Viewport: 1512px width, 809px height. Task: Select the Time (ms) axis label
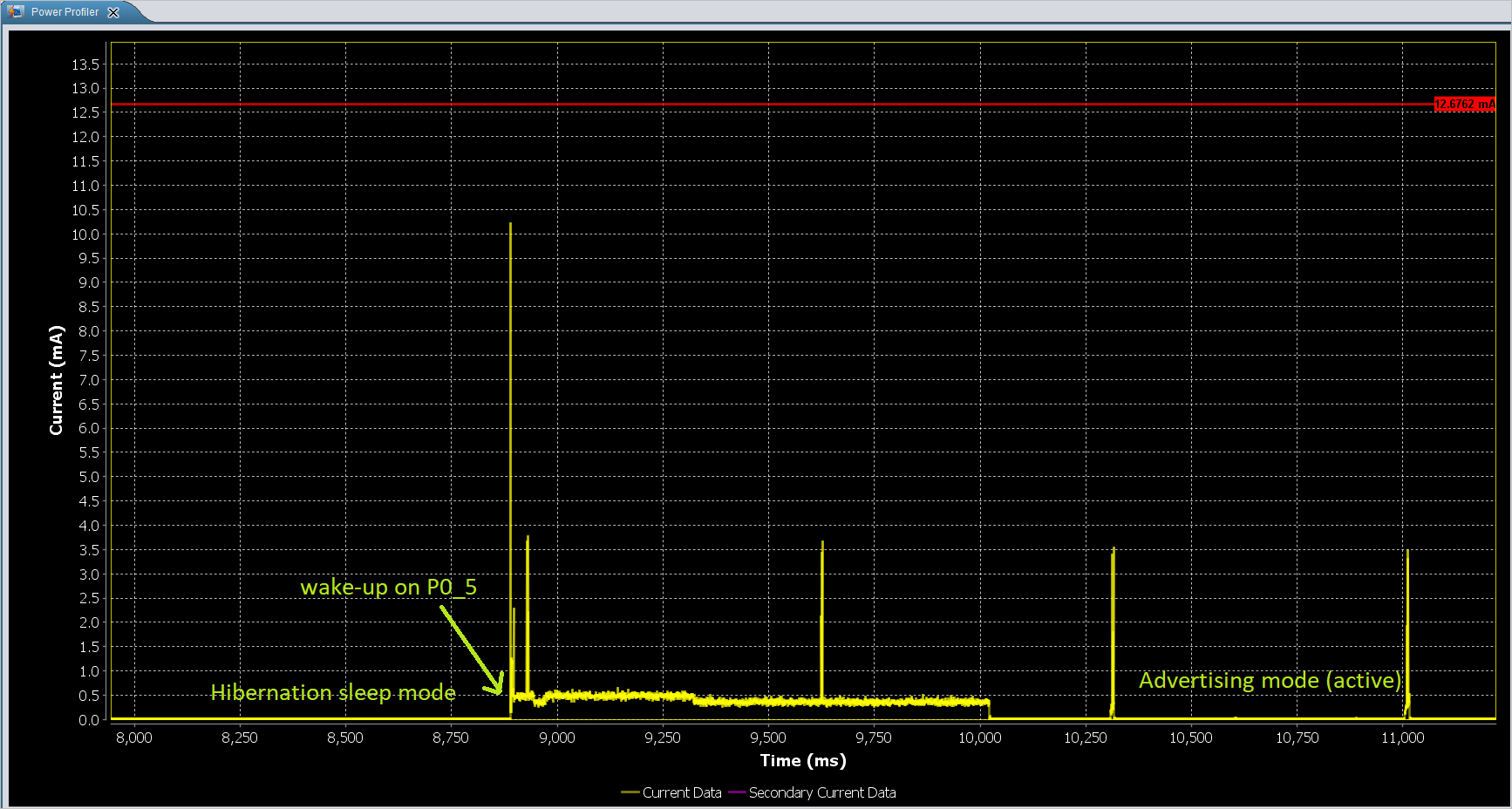(802, 760)
